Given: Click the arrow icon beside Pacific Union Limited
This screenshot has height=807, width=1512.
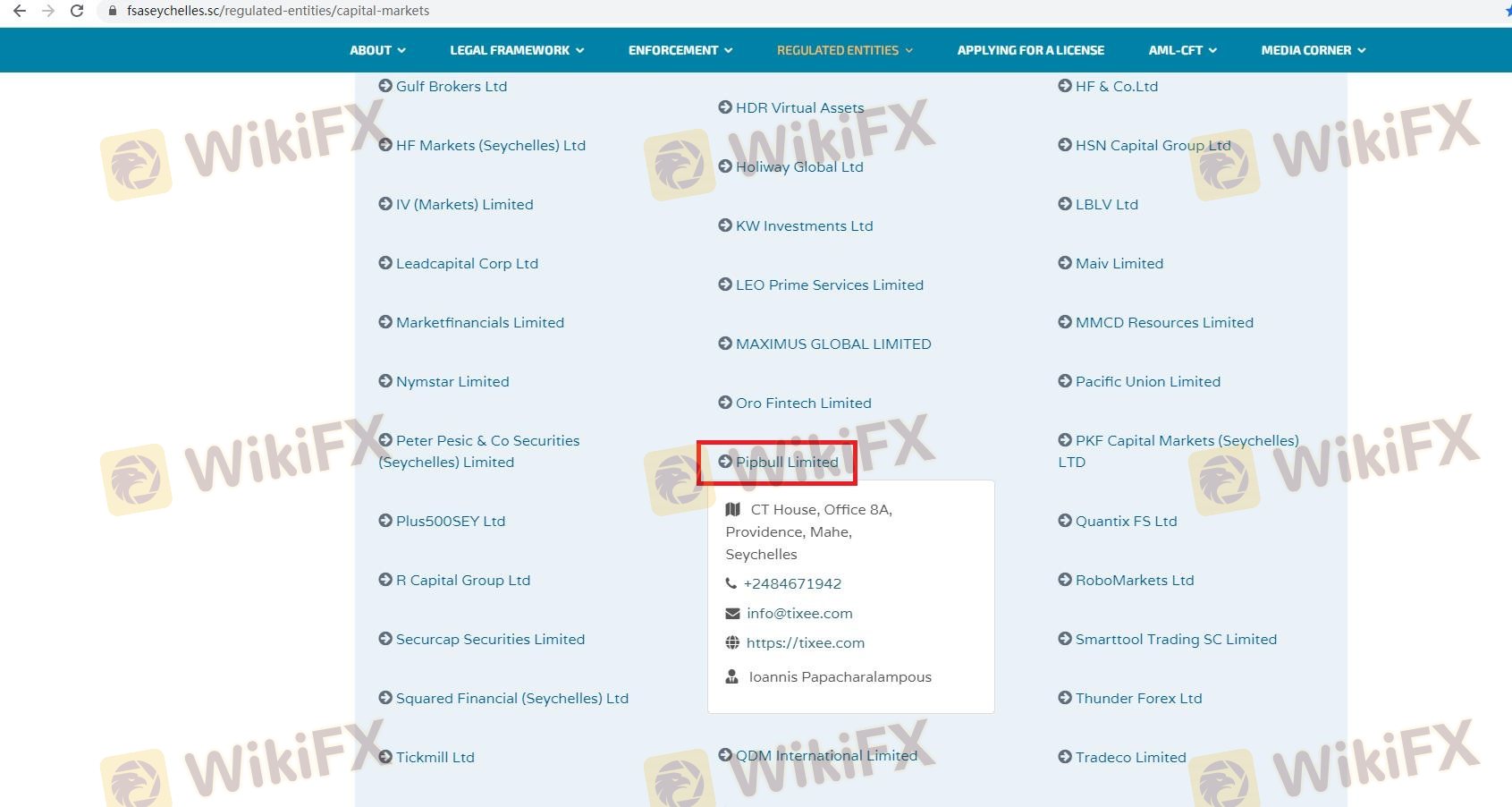Looking at the screenshot, I should point(1065,381).
